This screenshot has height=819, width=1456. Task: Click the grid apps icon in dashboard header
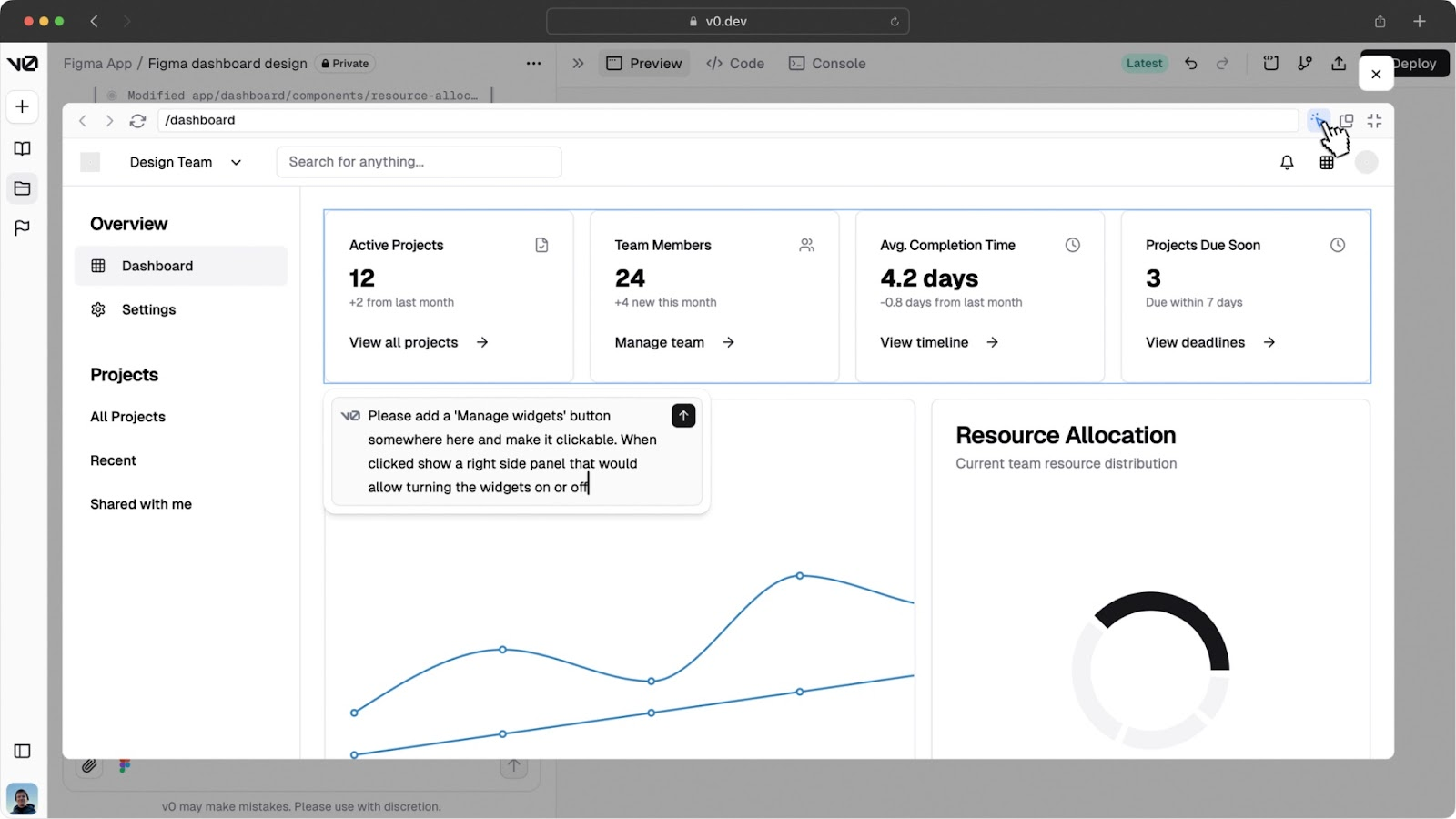[x=1327, y=162]
